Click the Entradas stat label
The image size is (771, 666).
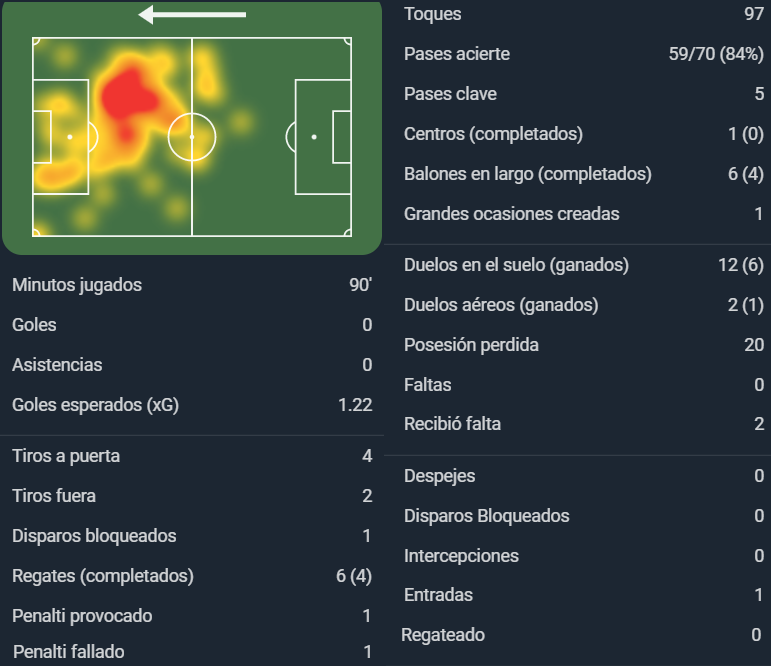438,595
